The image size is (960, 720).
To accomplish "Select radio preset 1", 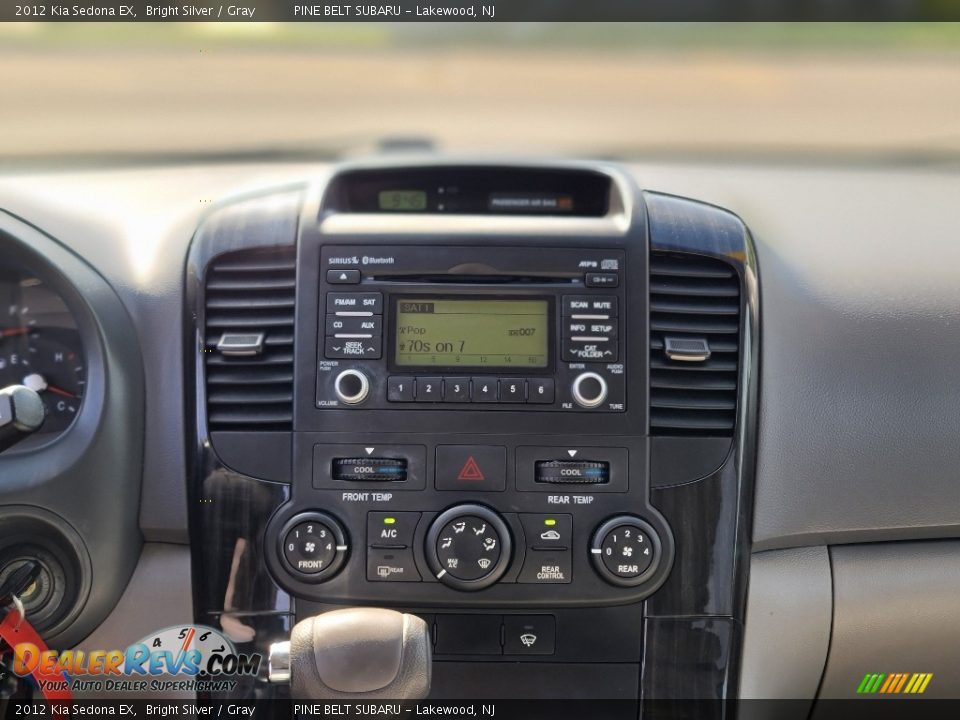I will [x=401, y=389].
